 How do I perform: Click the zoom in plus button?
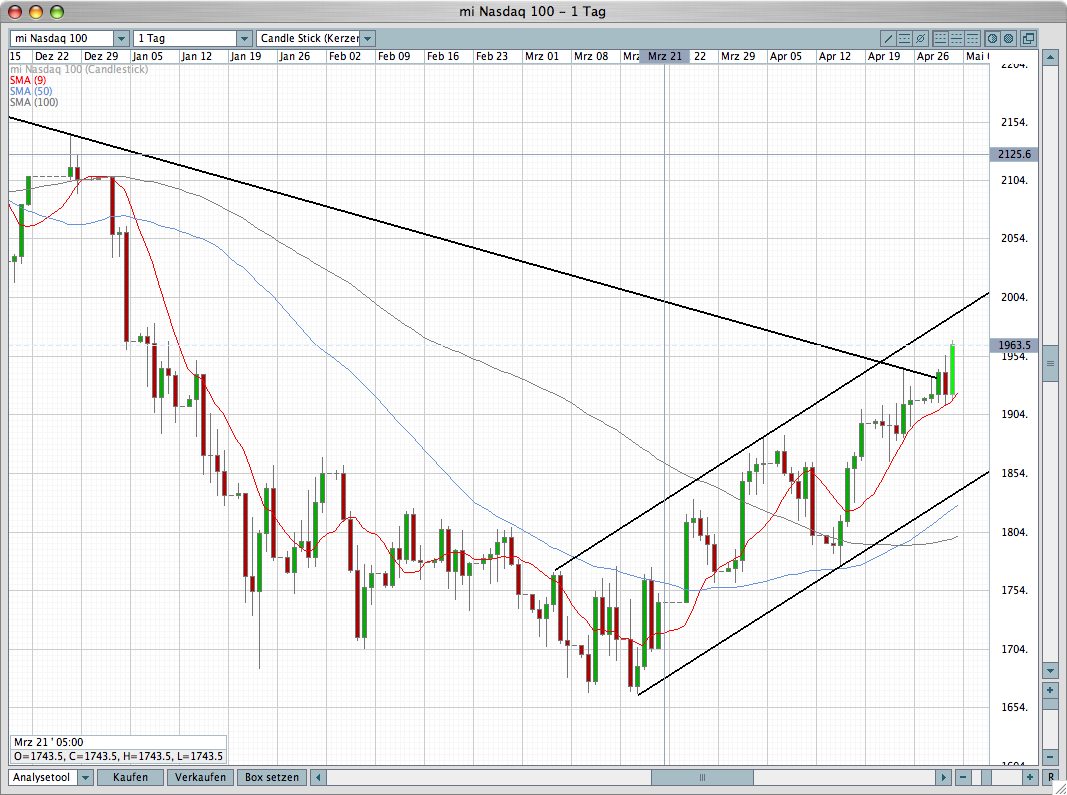pyautogui.click(x=1030, y=777)
